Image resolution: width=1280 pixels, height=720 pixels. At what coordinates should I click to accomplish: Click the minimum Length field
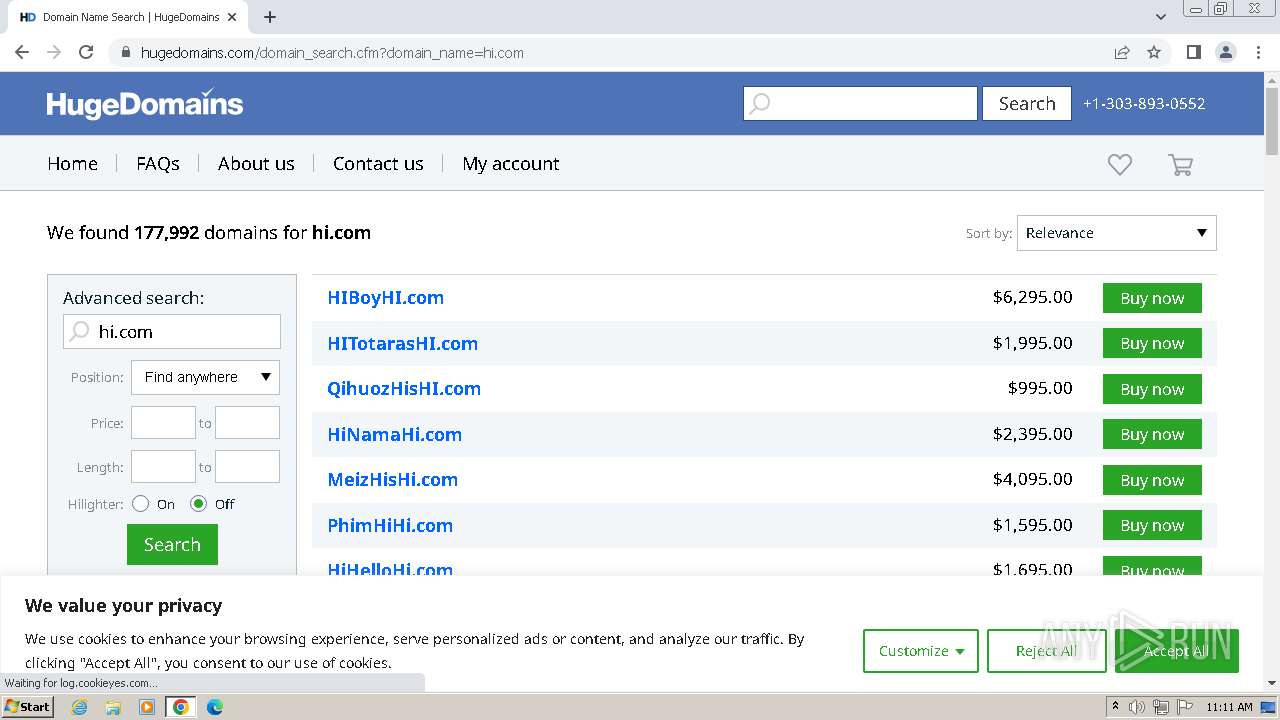tap(163, 467)
